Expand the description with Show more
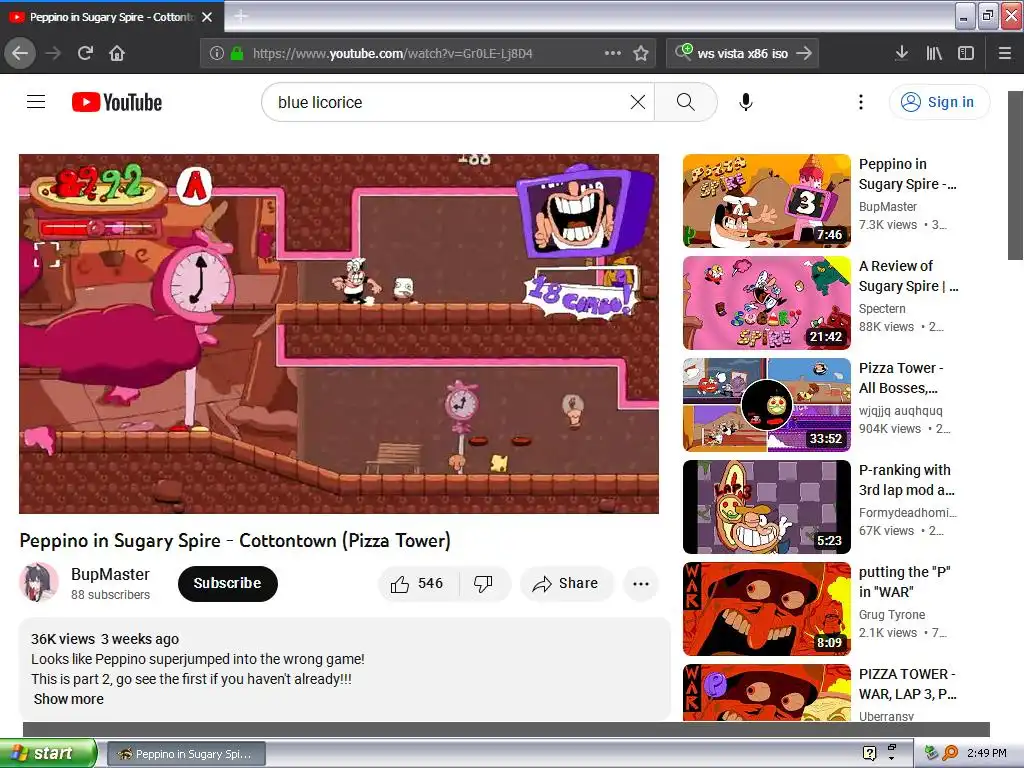This screenshot has height=768, width=1024. 69,699
